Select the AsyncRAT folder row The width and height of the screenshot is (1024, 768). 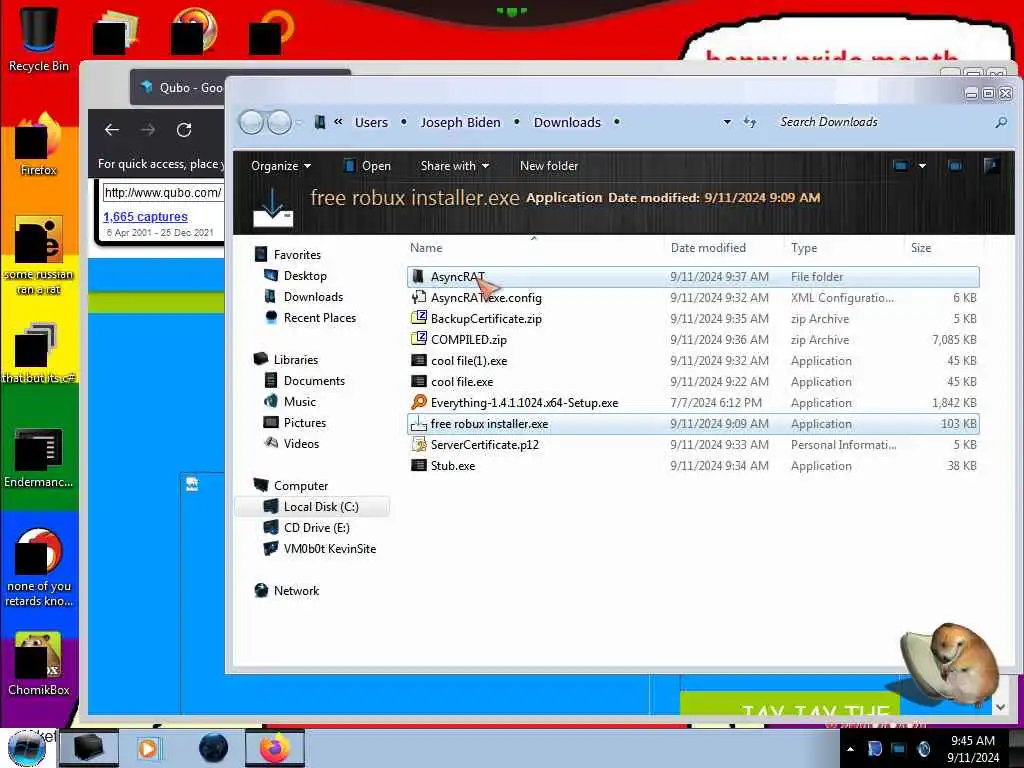(x=693, y=277)
